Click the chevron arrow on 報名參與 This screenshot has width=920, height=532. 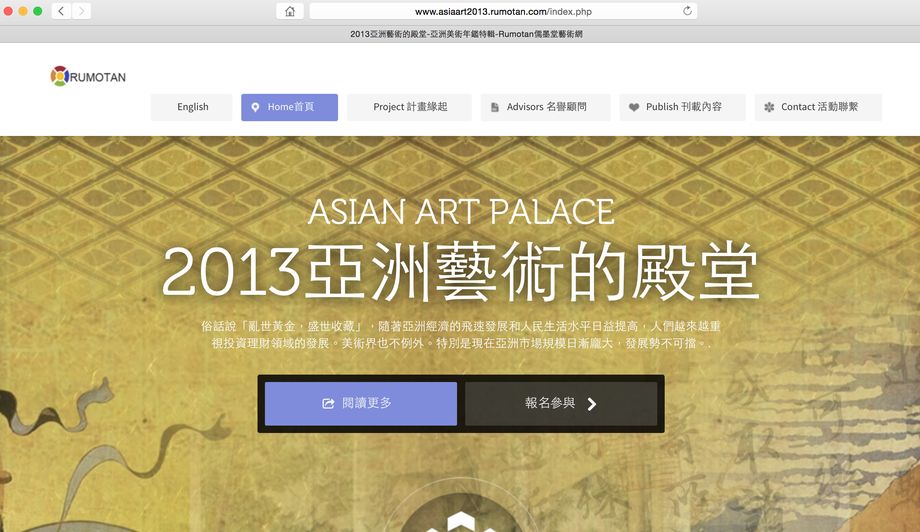[592, 404]
